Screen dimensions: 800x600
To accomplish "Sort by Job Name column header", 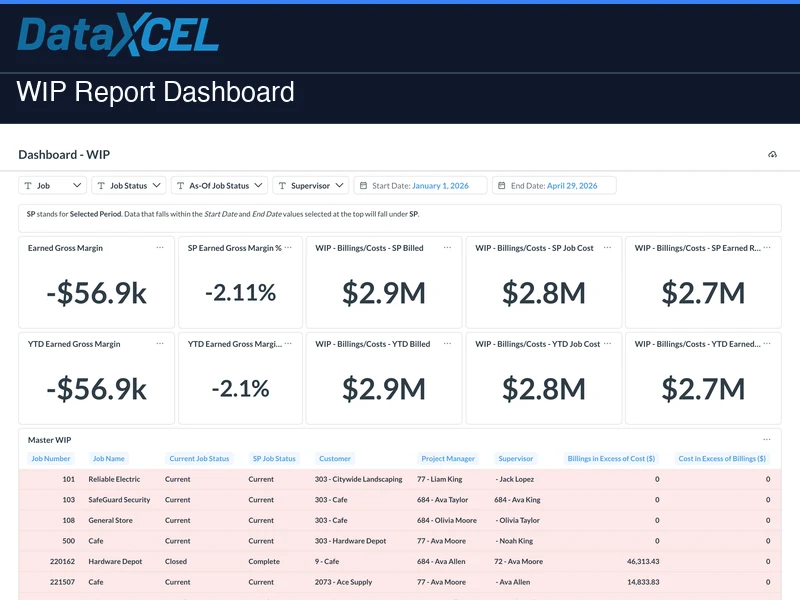I will [108, 459].
